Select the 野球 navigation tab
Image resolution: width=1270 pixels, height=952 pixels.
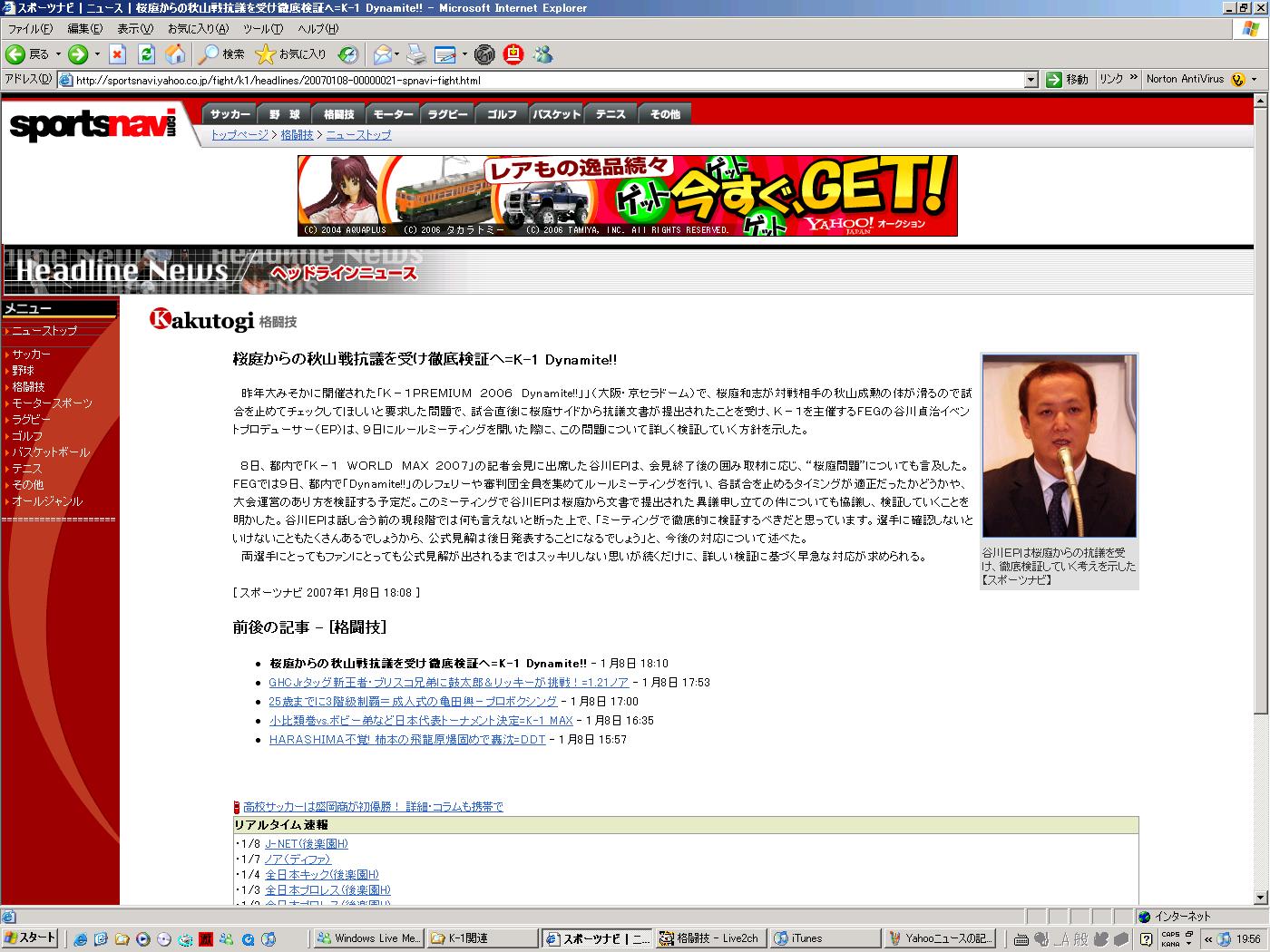(x=284, y=114)
